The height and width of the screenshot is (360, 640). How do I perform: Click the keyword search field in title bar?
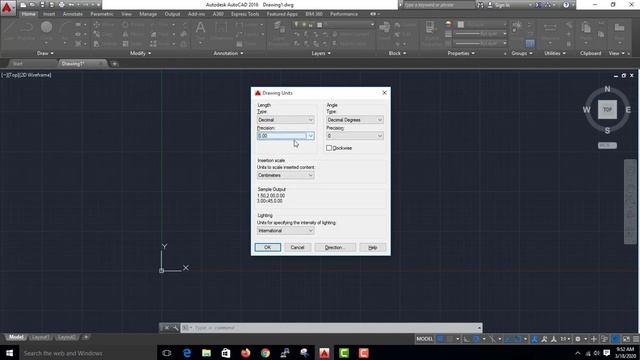pyautogui.click(x=438, y=5)
